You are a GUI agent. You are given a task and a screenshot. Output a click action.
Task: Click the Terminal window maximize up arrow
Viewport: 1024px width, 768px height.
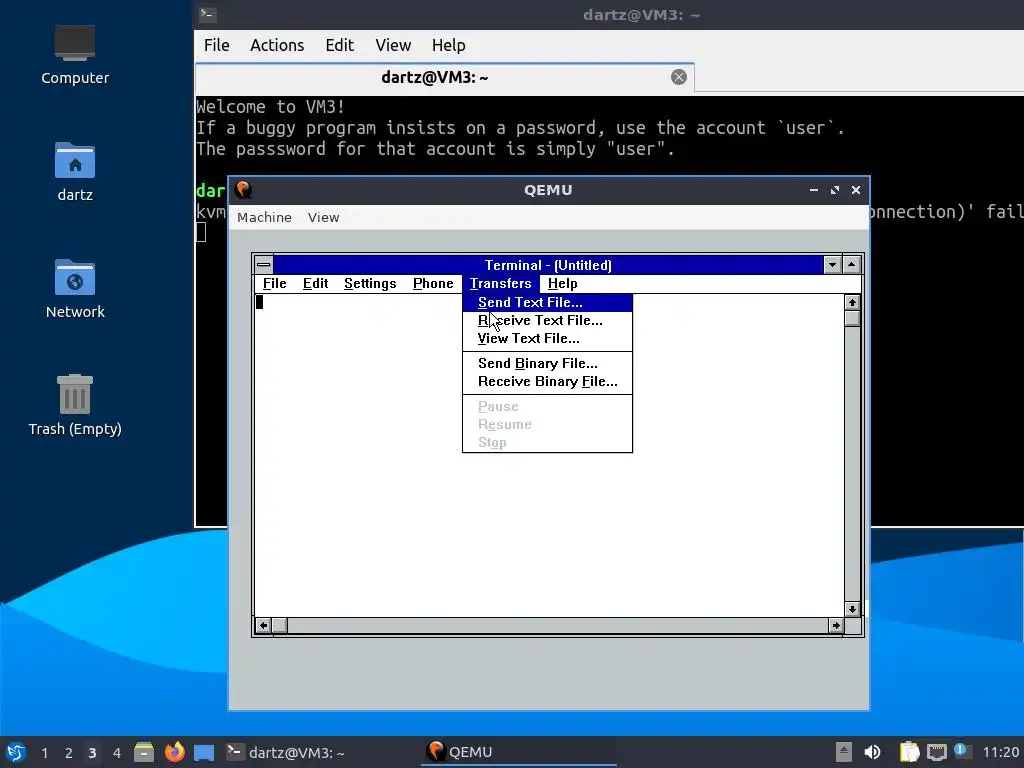pos(852,264)
